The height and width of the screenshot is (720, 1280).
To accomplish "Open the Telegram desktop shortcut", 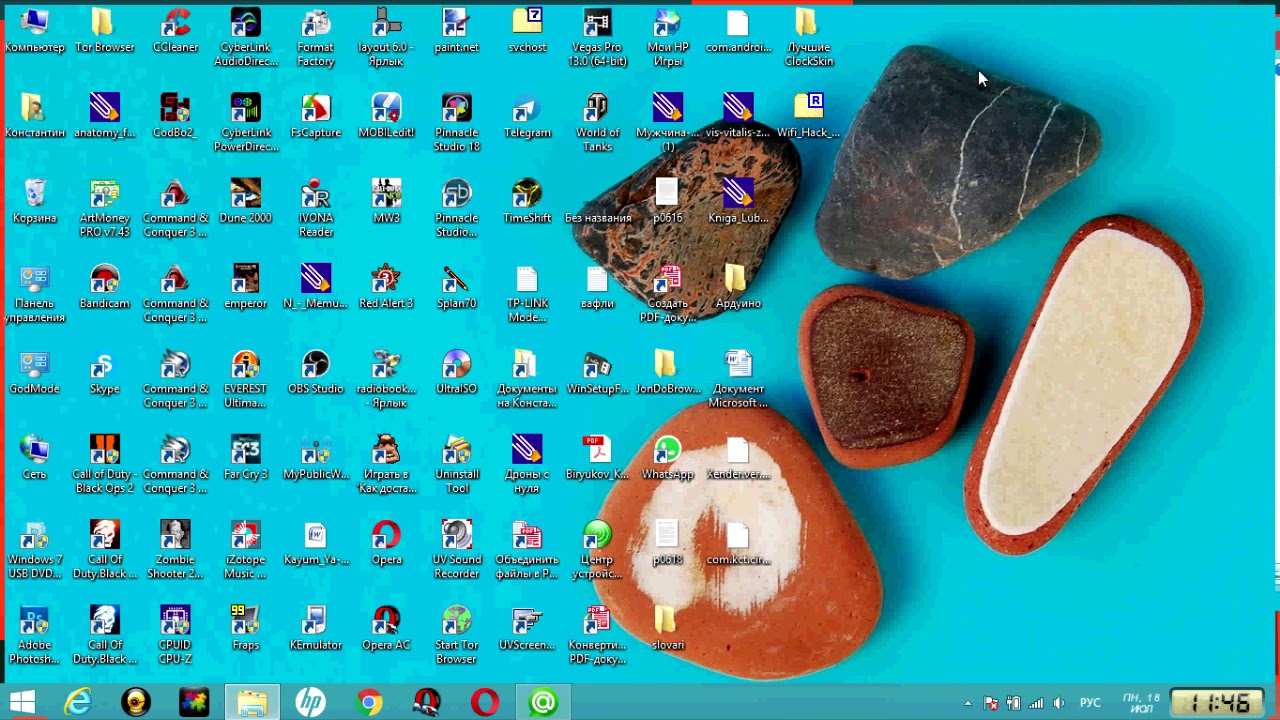I will point(527,116).
